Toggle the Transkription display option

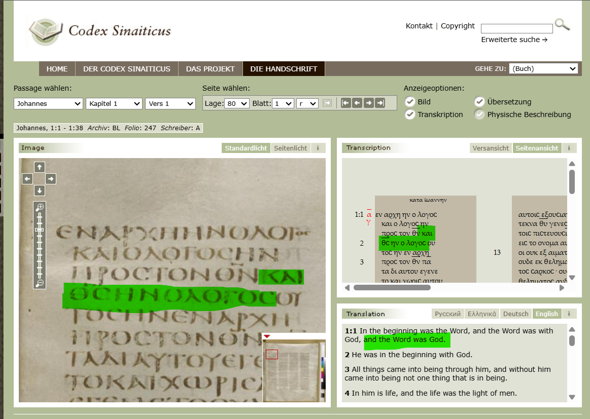pos(410,114)
